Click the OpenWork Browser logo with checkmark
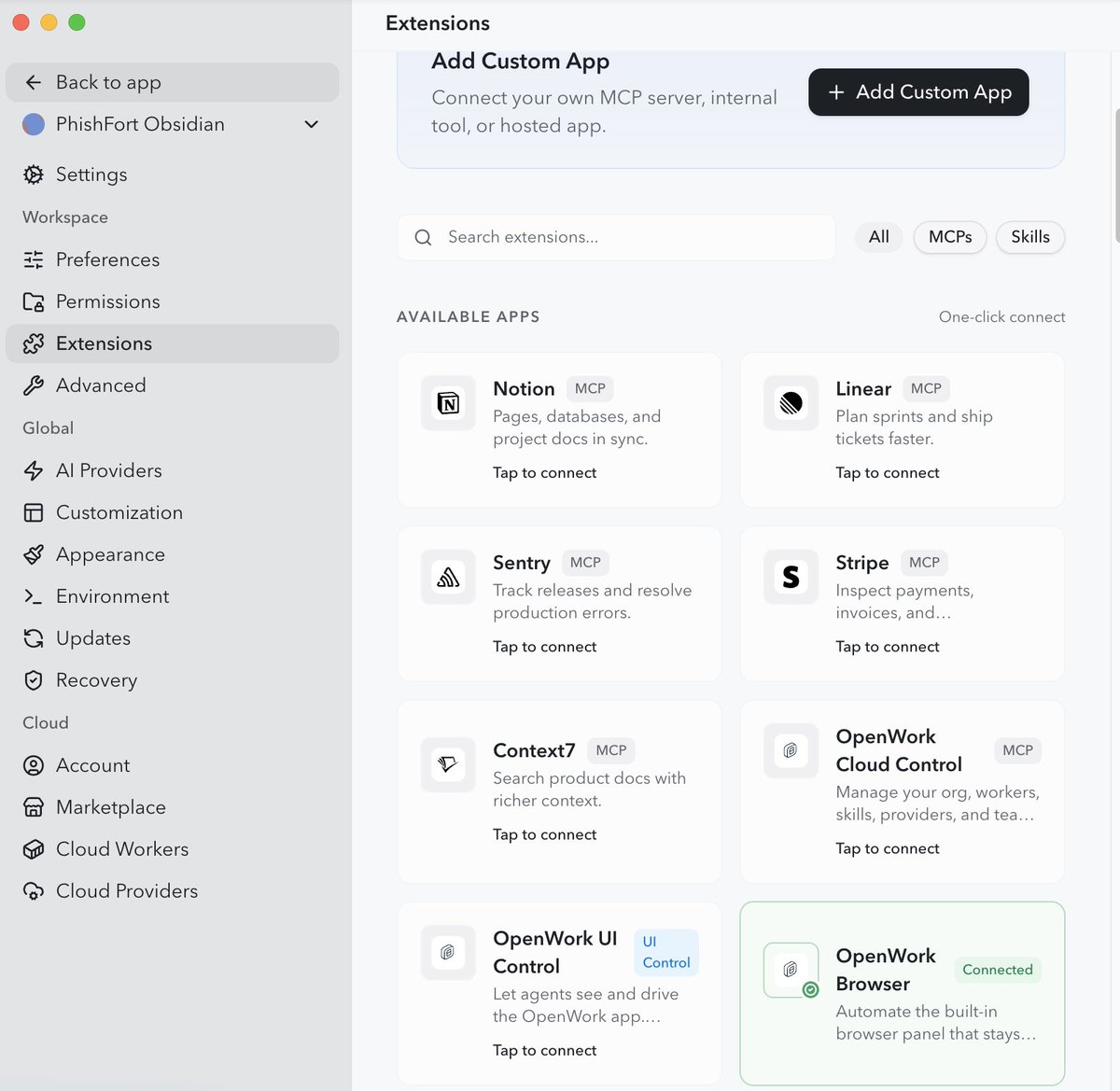This screenshot has height=1091, width=1120. click(791, 971)
